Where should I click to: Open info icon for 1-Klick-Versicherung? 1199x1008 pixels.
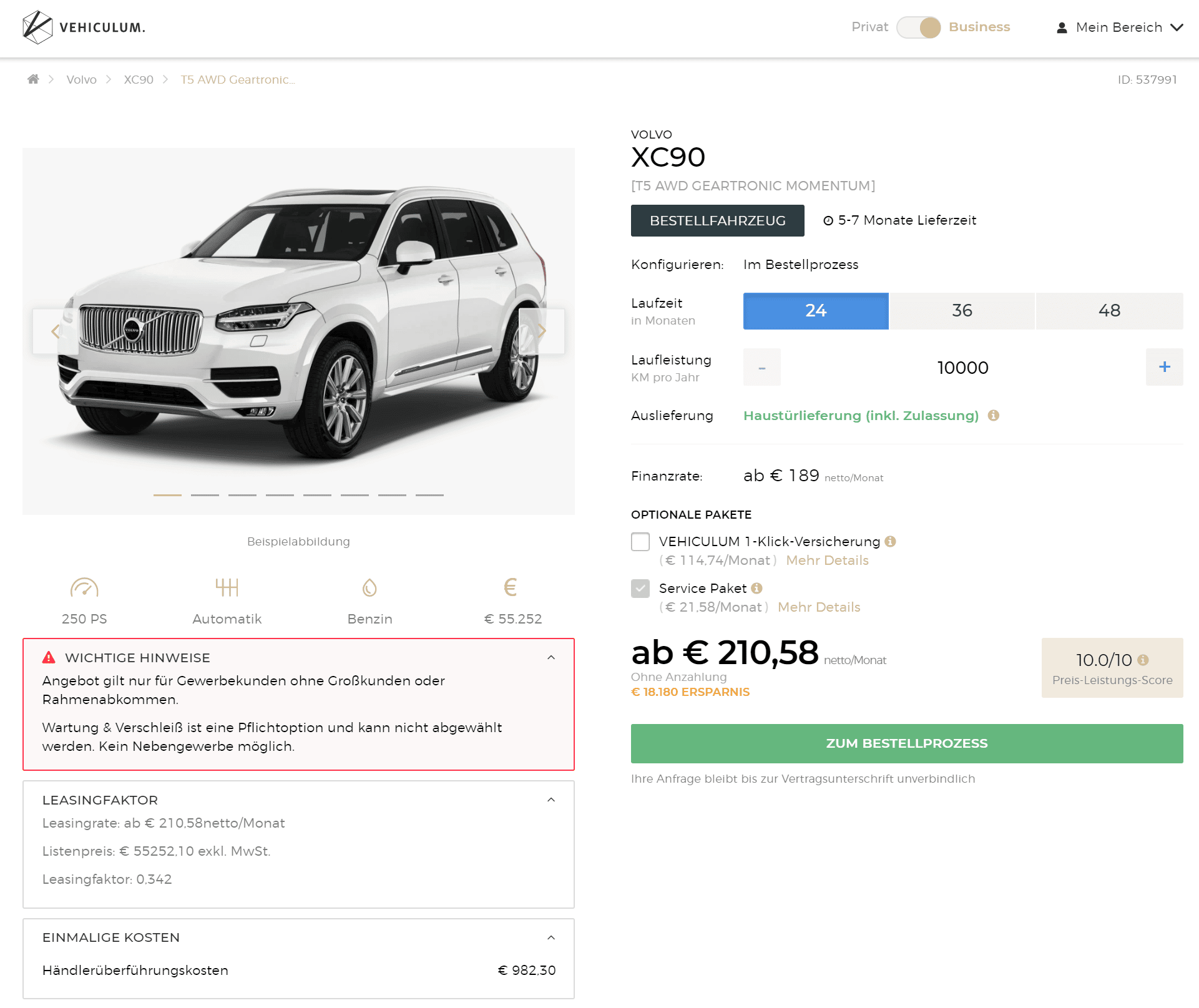[891, 541]
